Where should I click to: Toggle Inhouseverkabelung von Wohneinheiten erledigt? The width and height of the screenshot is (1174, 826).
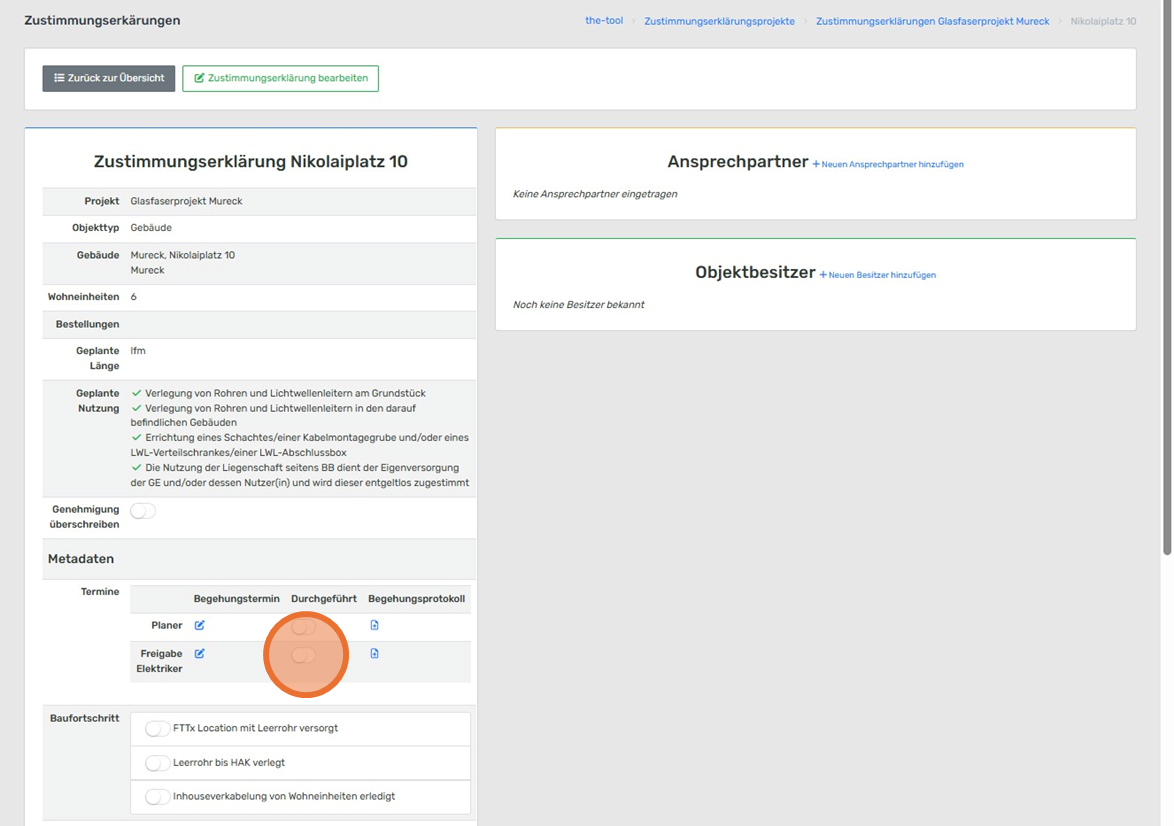(x=158, y=797)
